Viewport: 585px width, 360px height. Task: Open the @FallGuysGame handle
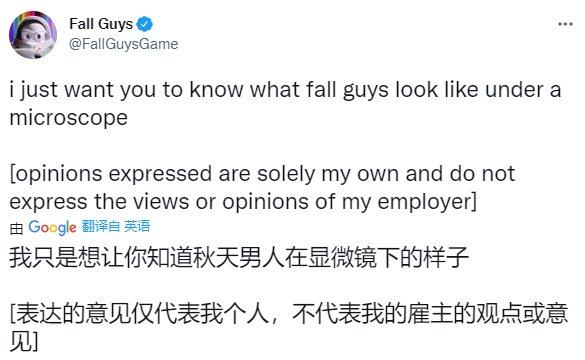tap(123, 44)
